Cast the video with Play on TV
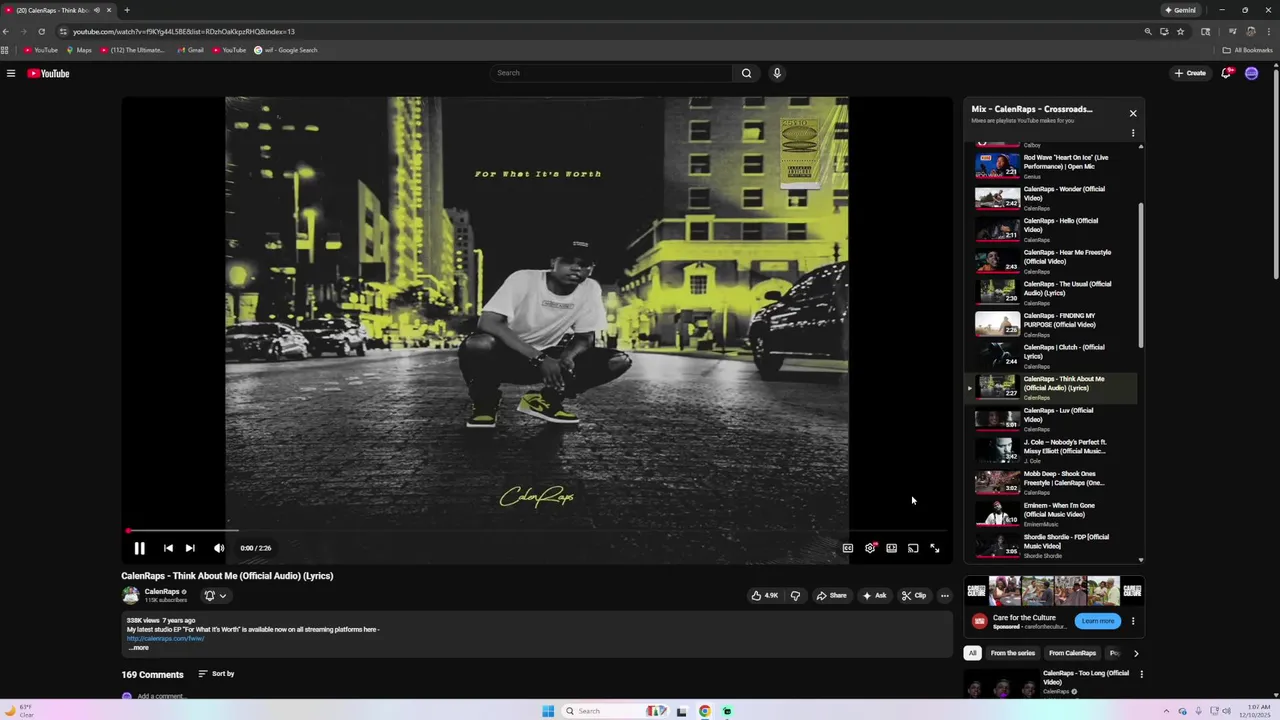1280x720 pixels. coord(913,548)
